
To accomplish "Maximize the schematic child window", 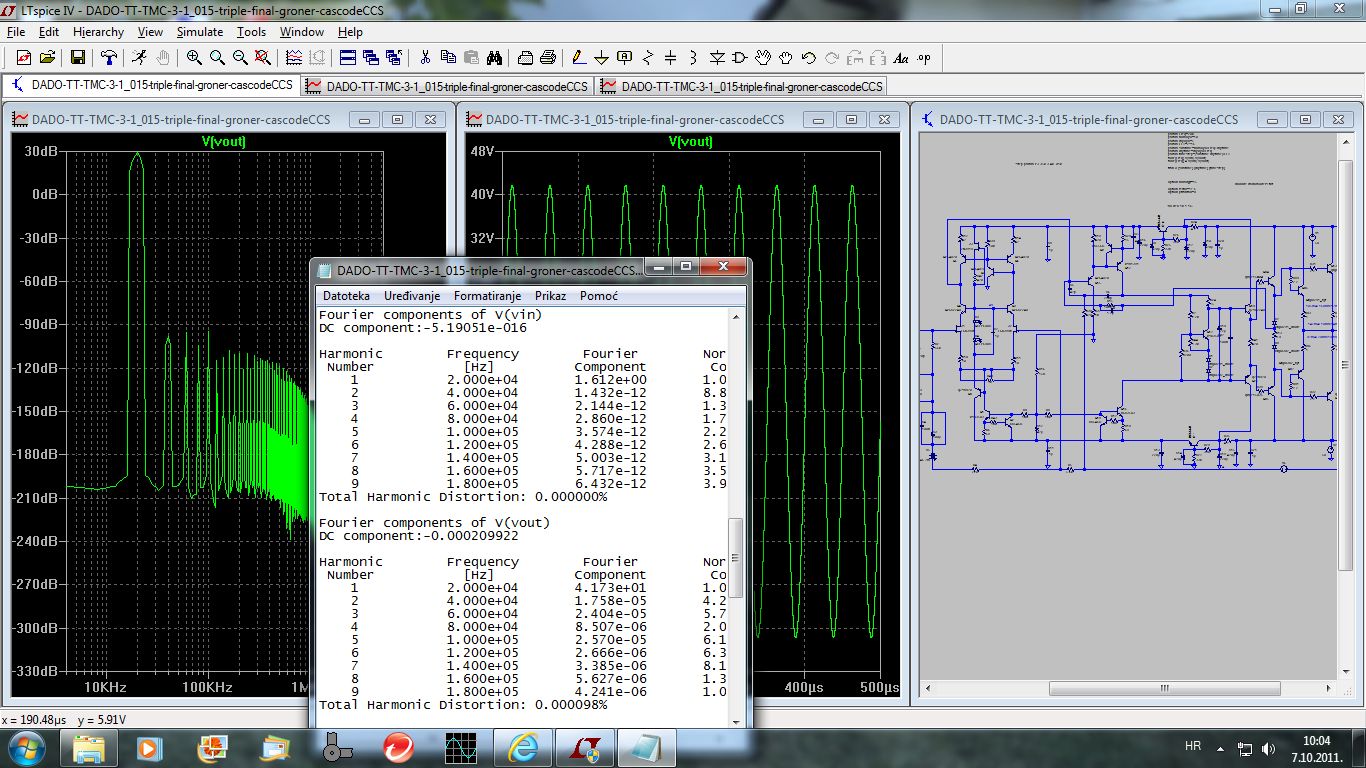I will [x=1305, y=119].
